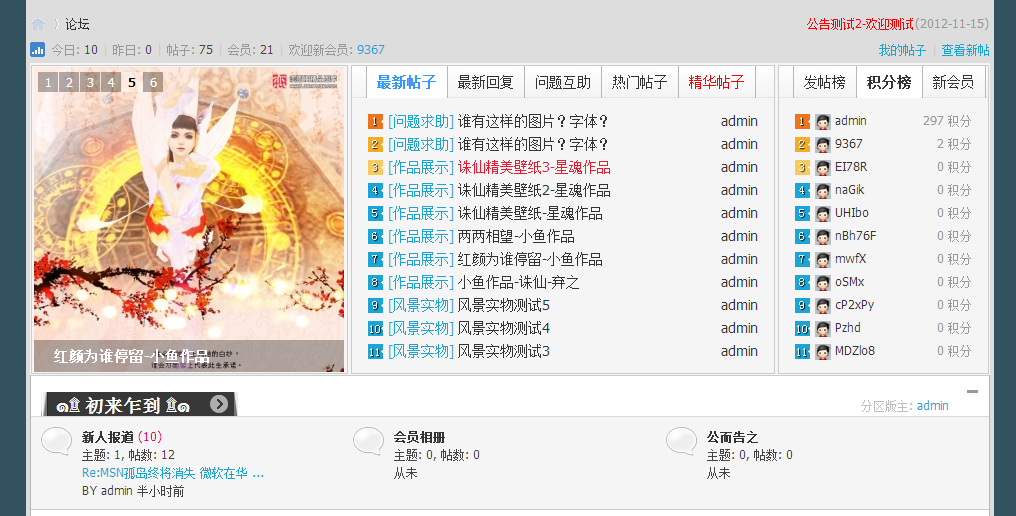Open avatar of user EI78R
This screenshot has height=516, width=1016.
(823, 167)
